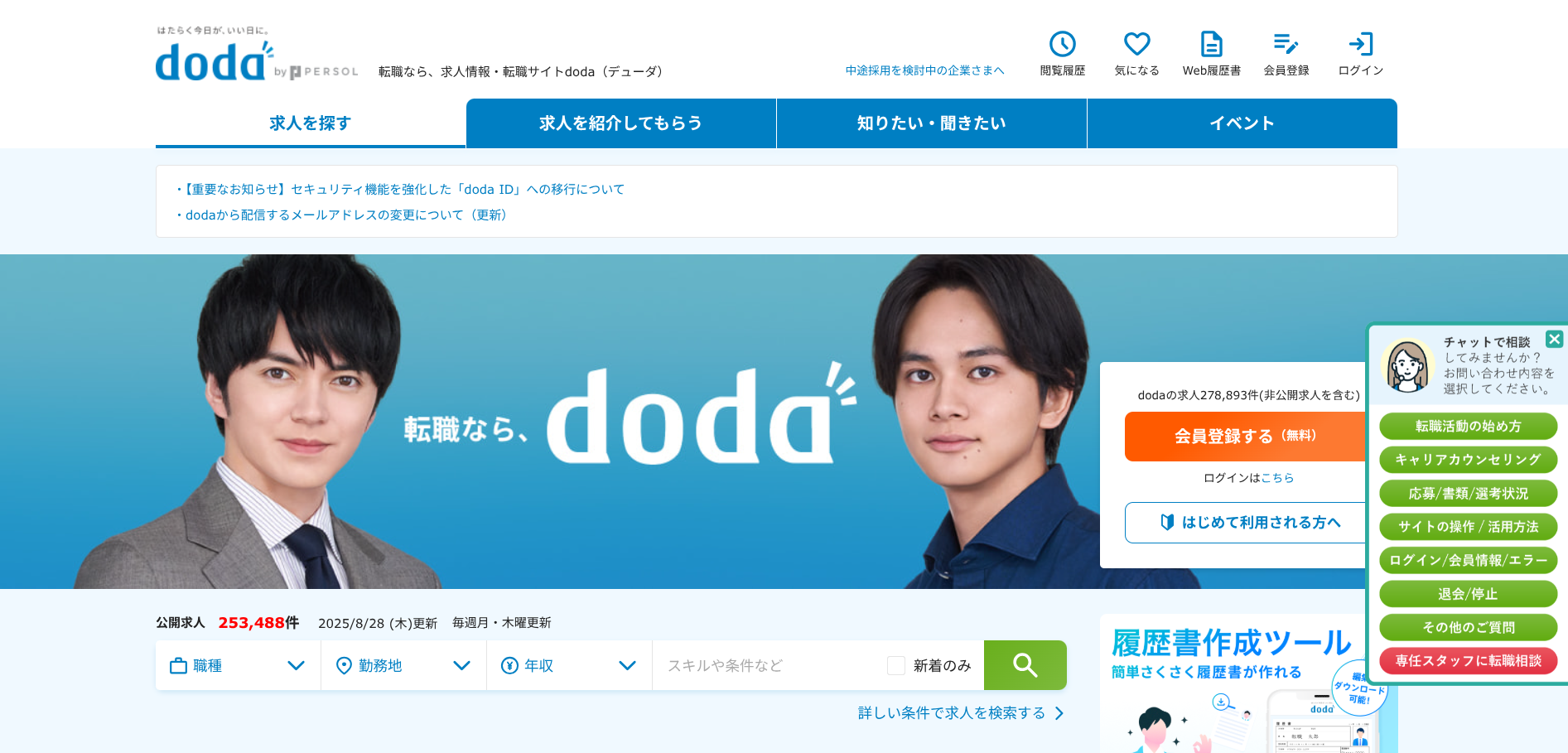Close the chat consultation panel
Viewport: 1568px width, 753px height.
tap(1554, 339)
